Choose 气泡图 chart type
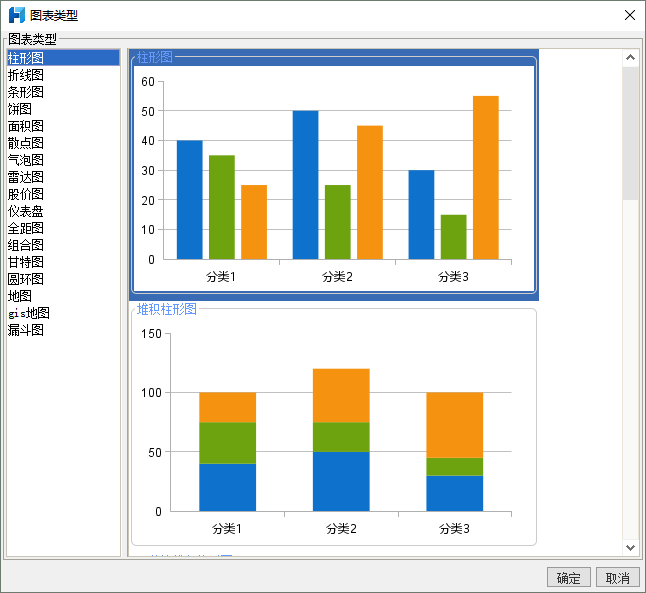 coord(63,160)
